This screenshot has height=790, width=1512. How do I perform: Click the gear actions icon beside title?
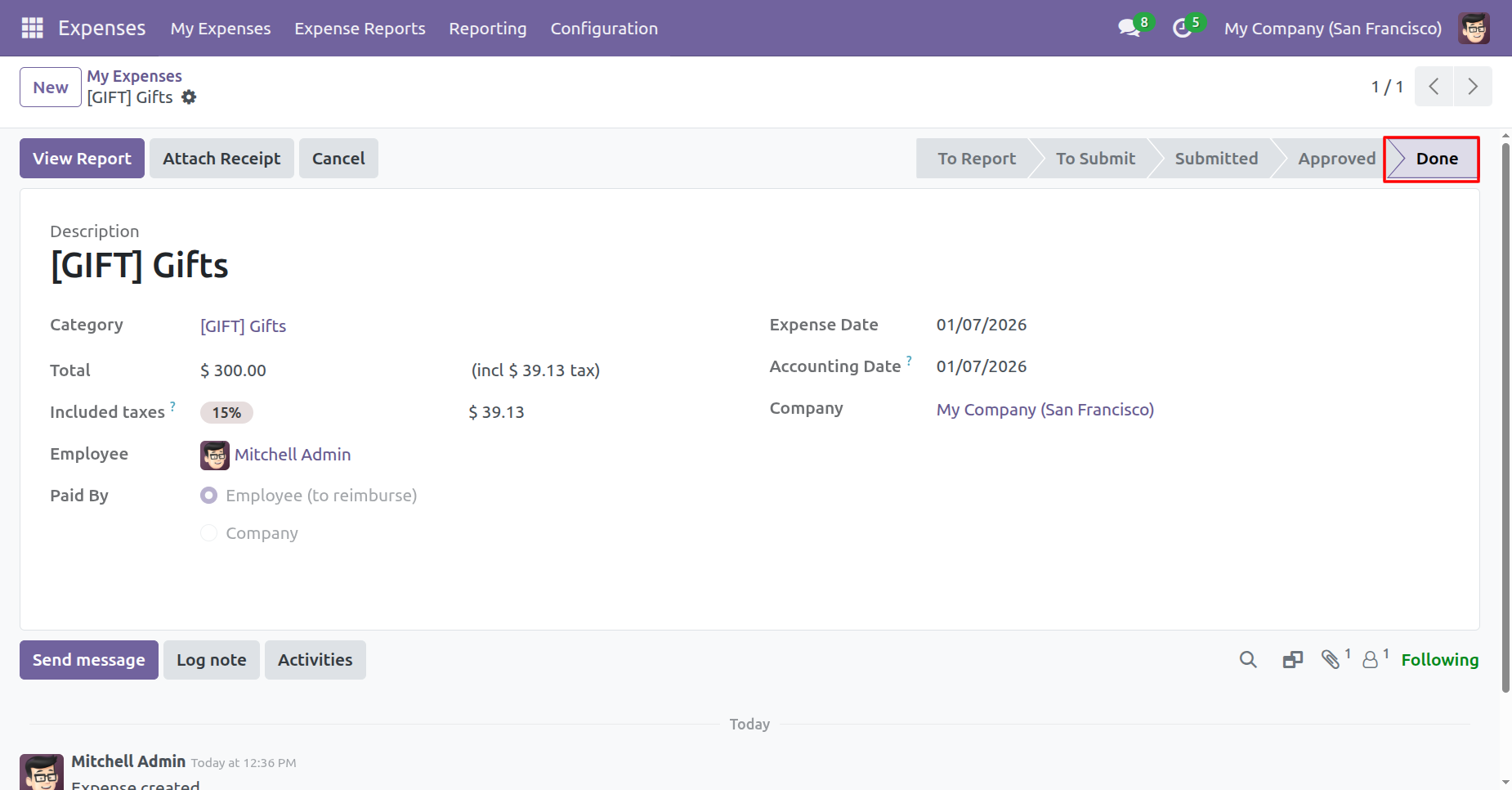click(189, 97)
